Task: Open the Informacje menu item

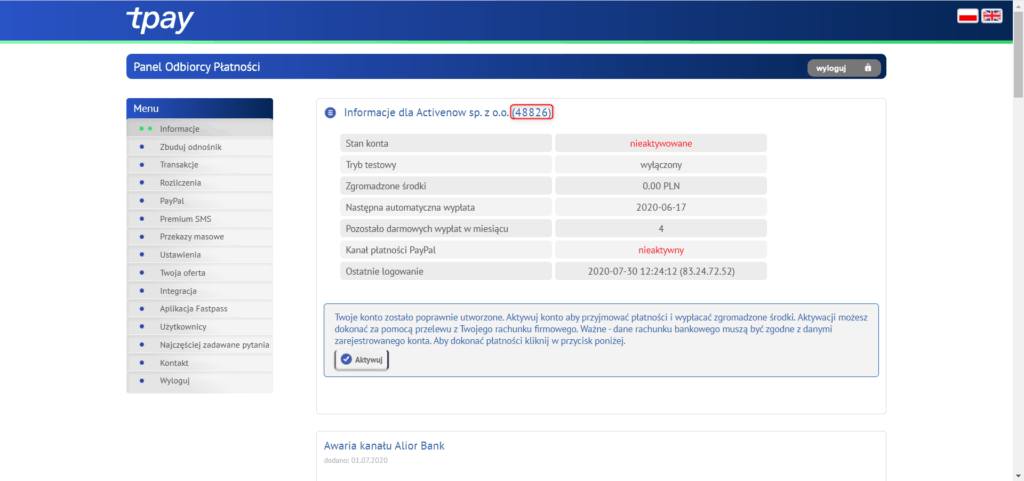Action: coord(200,129)
